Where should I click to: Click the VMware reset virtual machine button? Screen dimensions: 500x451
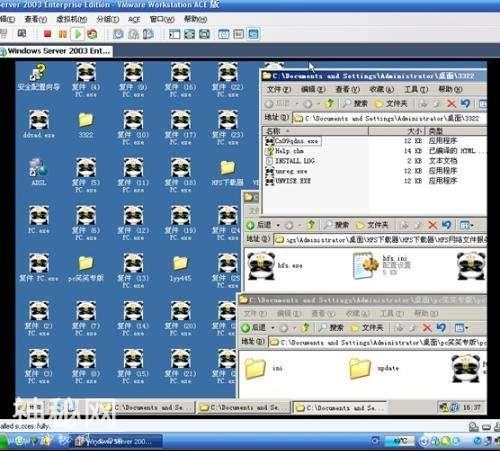tap(92, 34)
